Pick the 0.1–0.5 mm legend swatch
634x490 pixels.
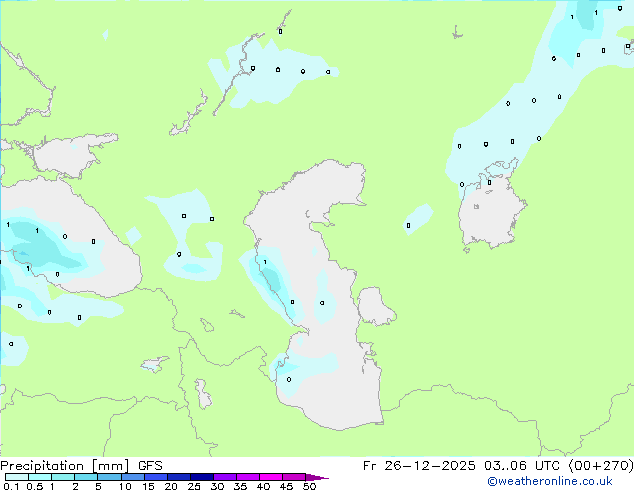tap(17, 477)
